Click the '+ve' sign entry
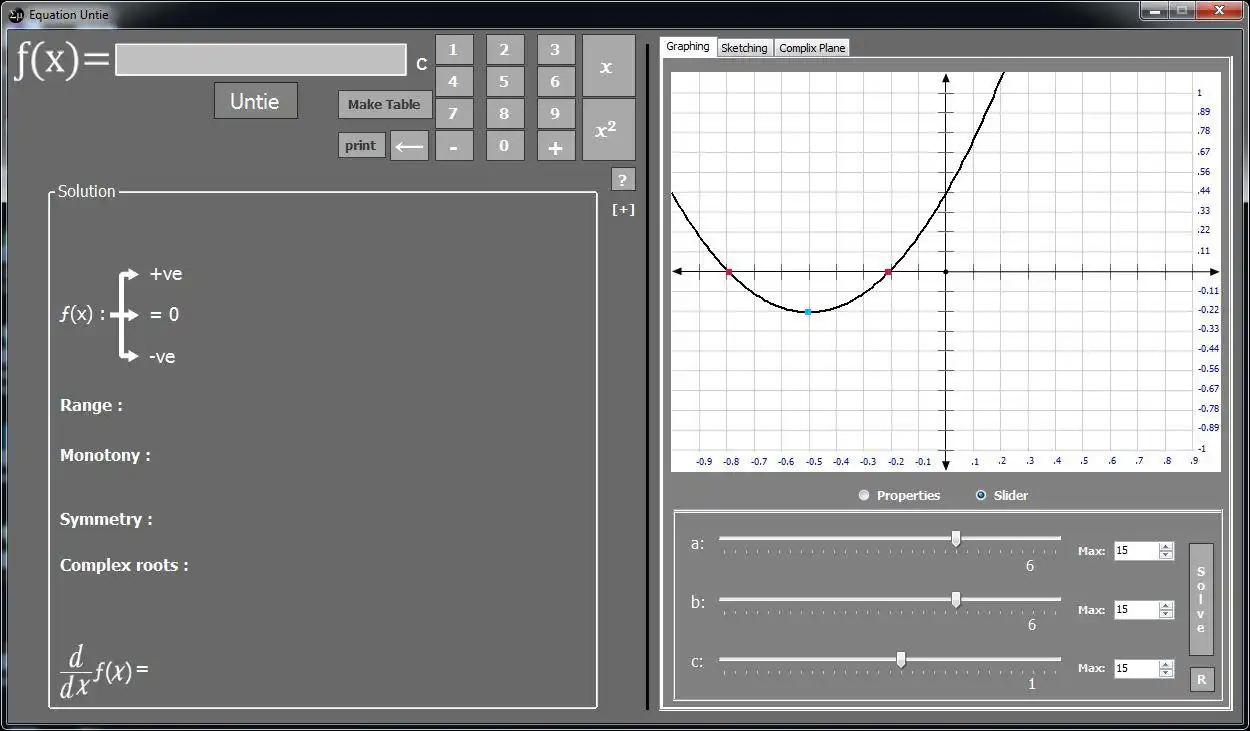1250x731 pixels. point(166,274)
